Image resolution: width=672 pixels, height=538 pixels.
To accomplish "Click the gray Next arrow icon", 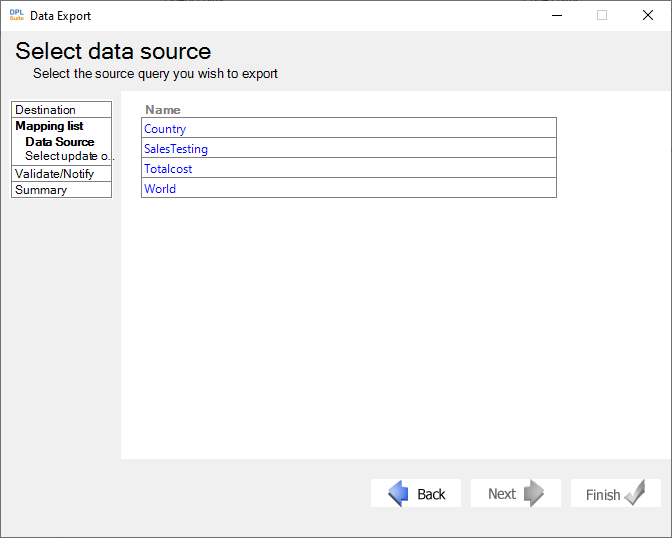I will (x=534, y=493).
